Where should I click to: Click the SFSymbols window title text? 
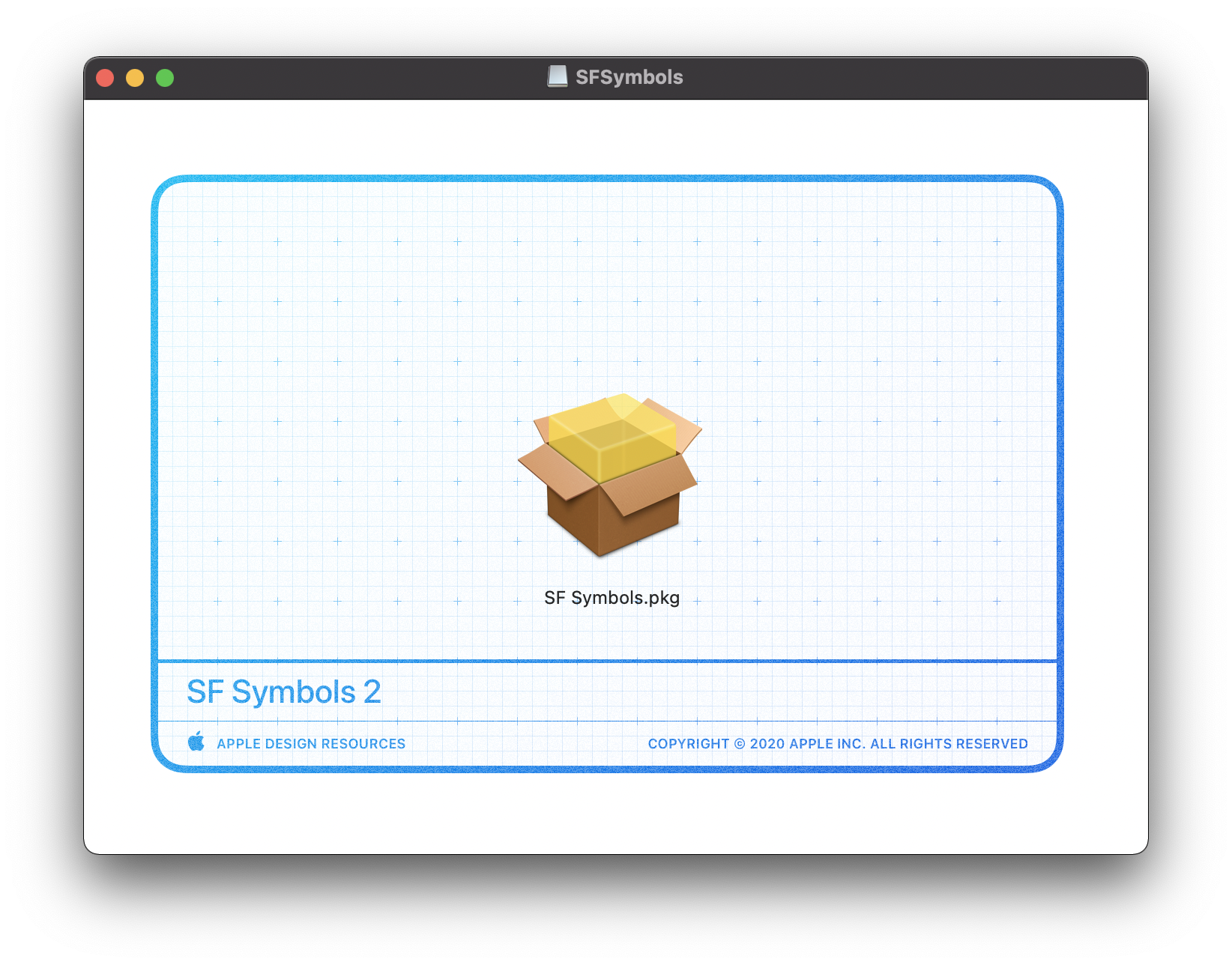(629, 77)
